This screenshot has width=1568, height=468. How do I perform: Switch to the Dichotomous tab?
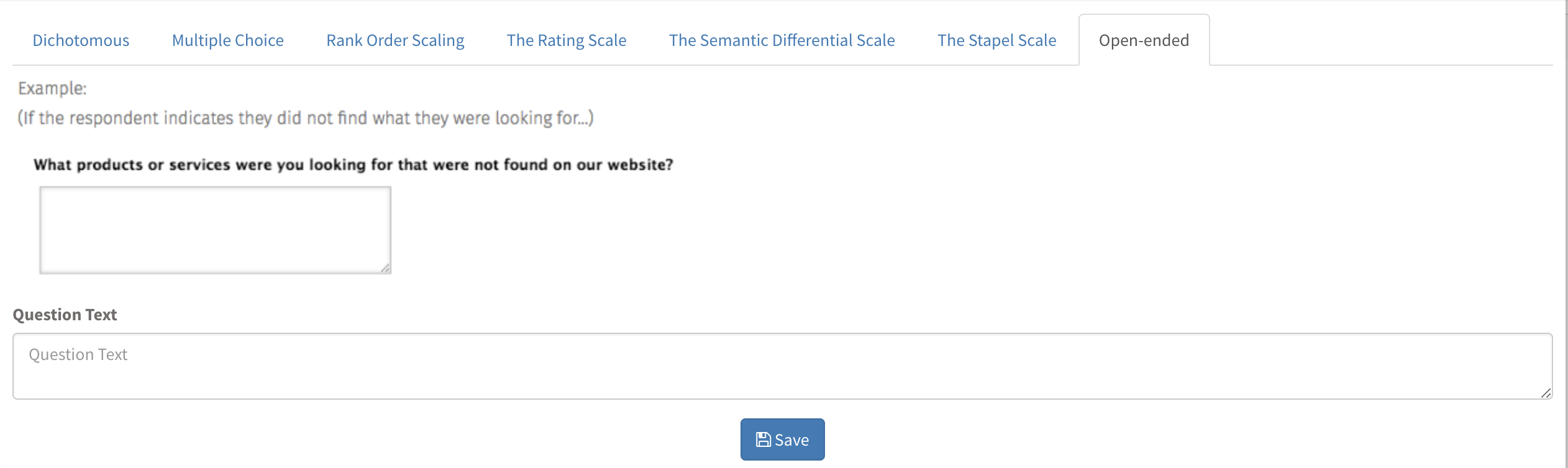(81, 40)
